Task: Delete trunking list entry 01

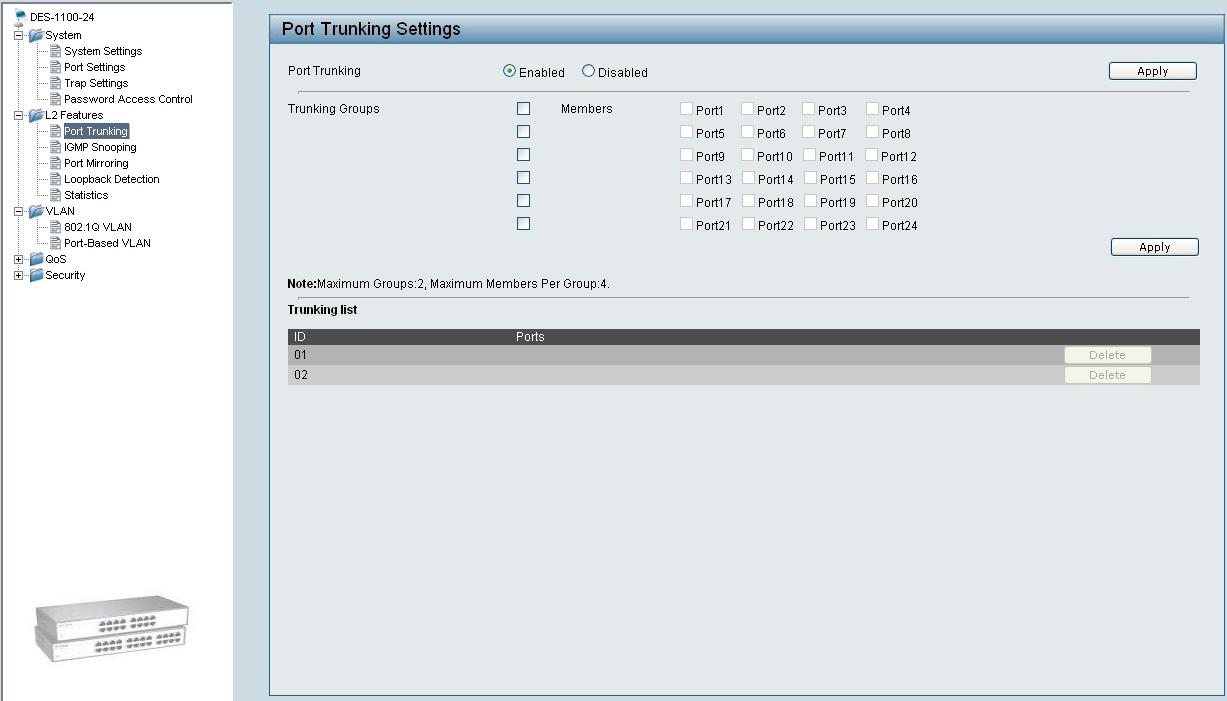Action: tap(1107, 355)
